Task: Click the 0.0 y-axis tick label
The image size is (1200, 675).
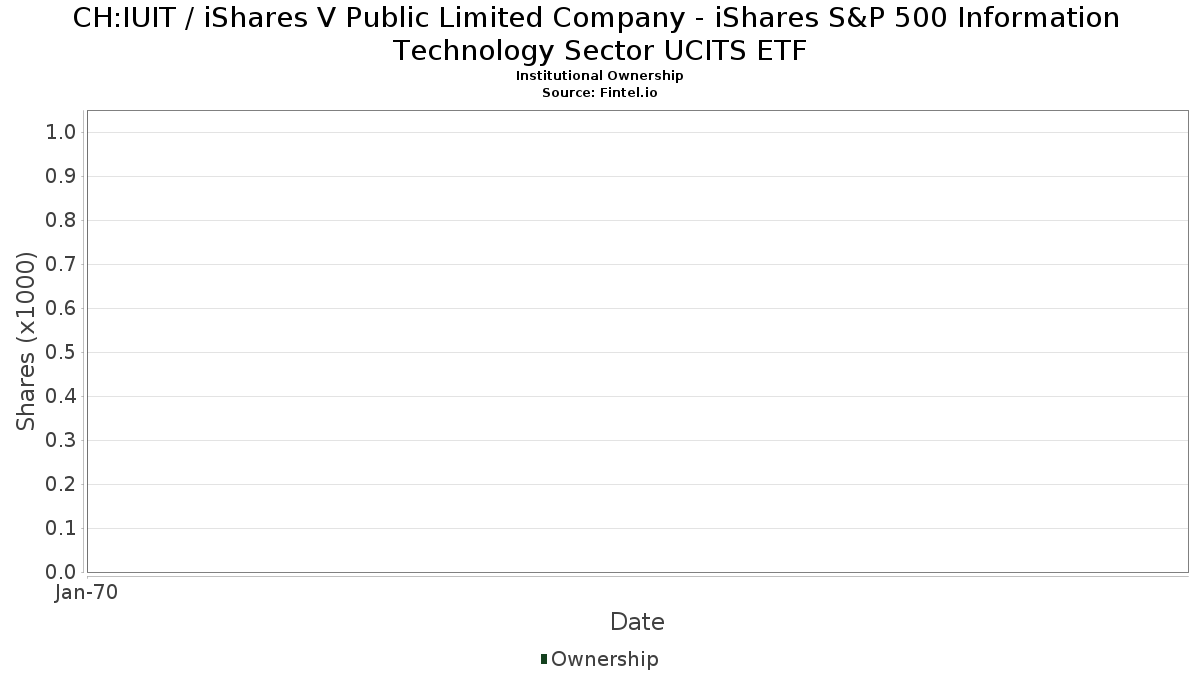Action: 61,572
